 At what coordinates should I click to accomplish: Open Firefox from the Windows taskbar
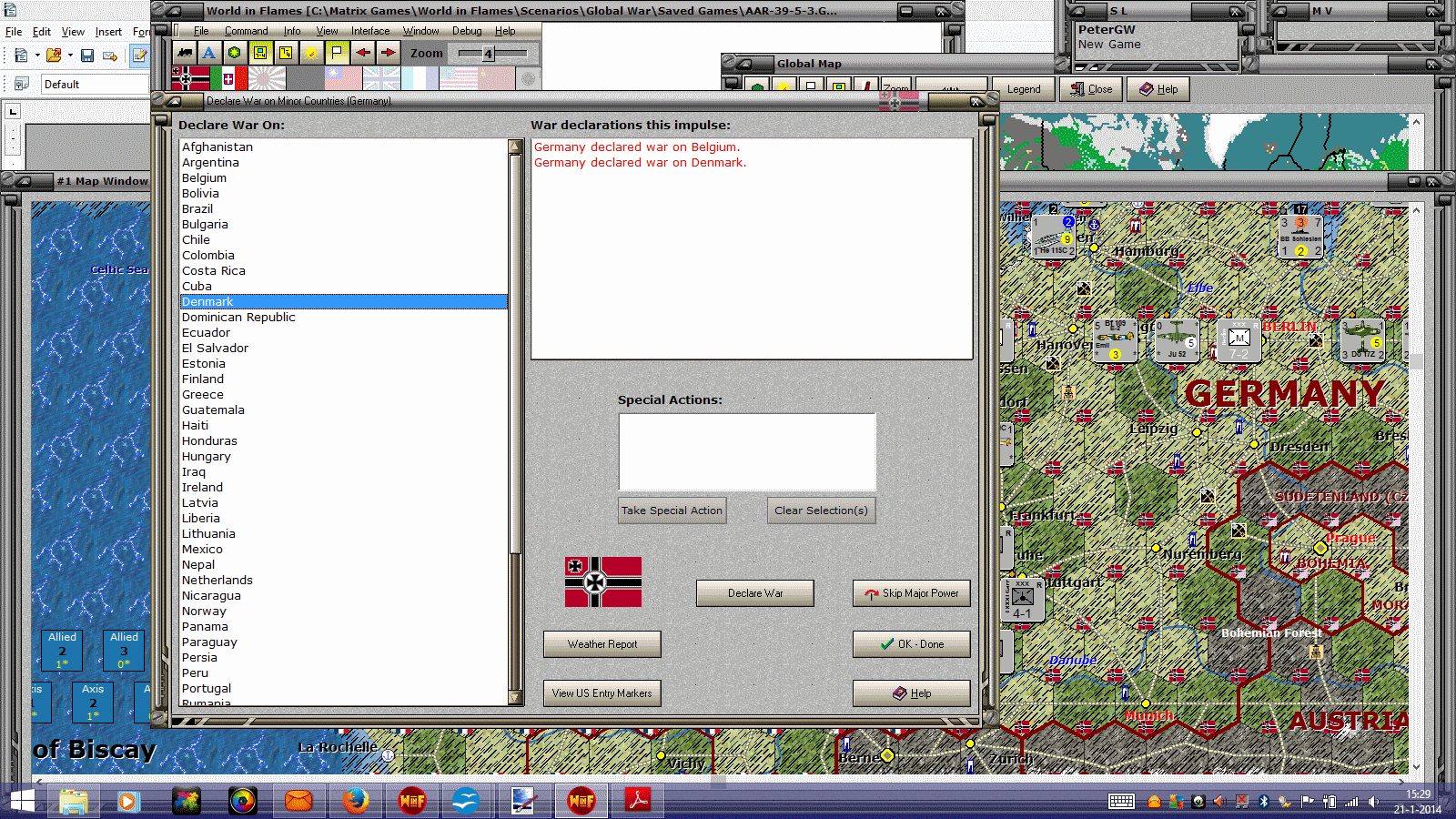(356, 801)
